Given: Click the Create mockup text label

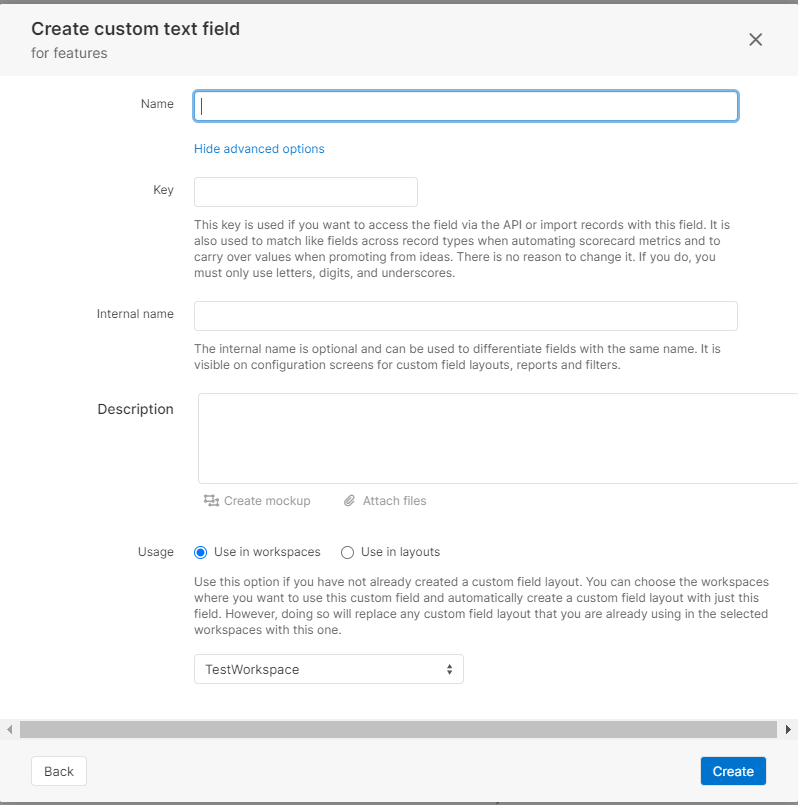Looking at the screenshot, I should [x=267, y=501].
